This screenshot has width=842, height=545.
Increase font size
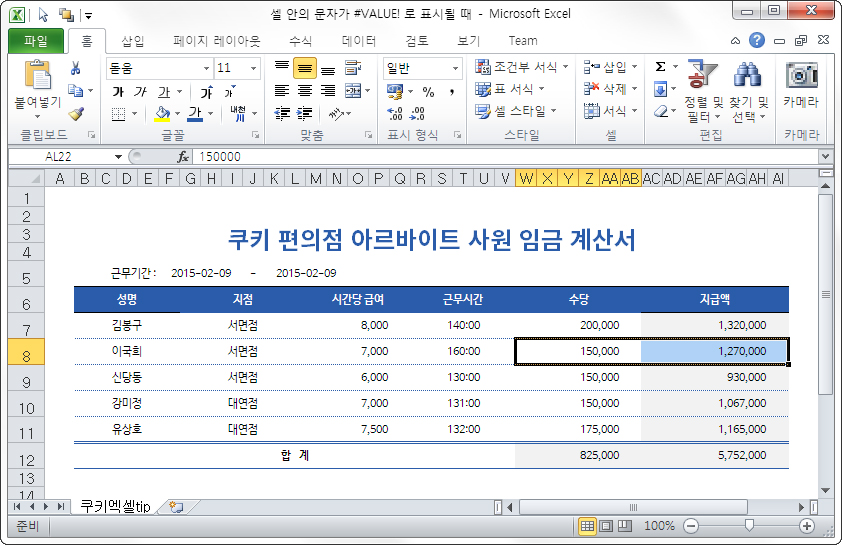207,92
